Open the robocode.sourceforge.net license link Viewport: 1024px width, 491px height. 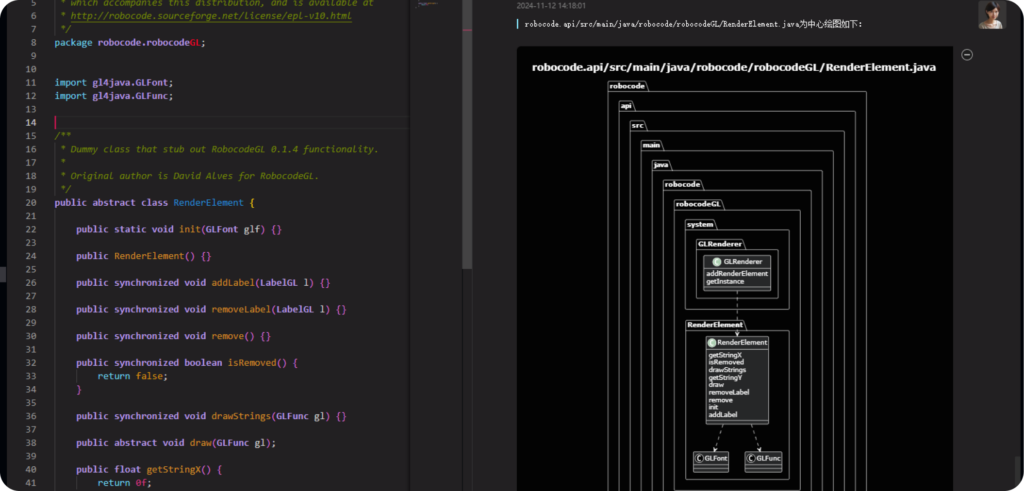[x=209, y=16]
